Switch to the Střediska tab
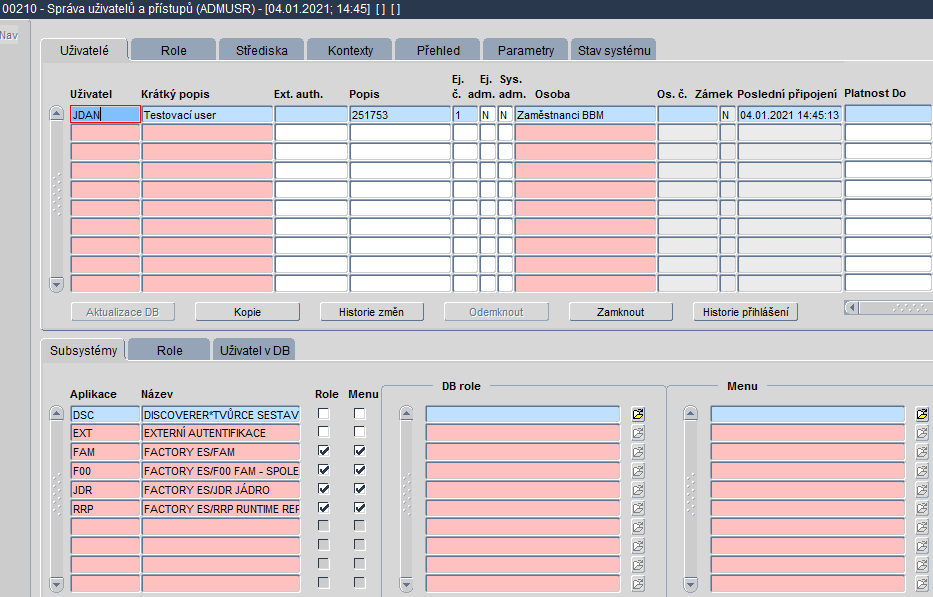The width and height of the screenshot is (933, 597). point(261,51)
